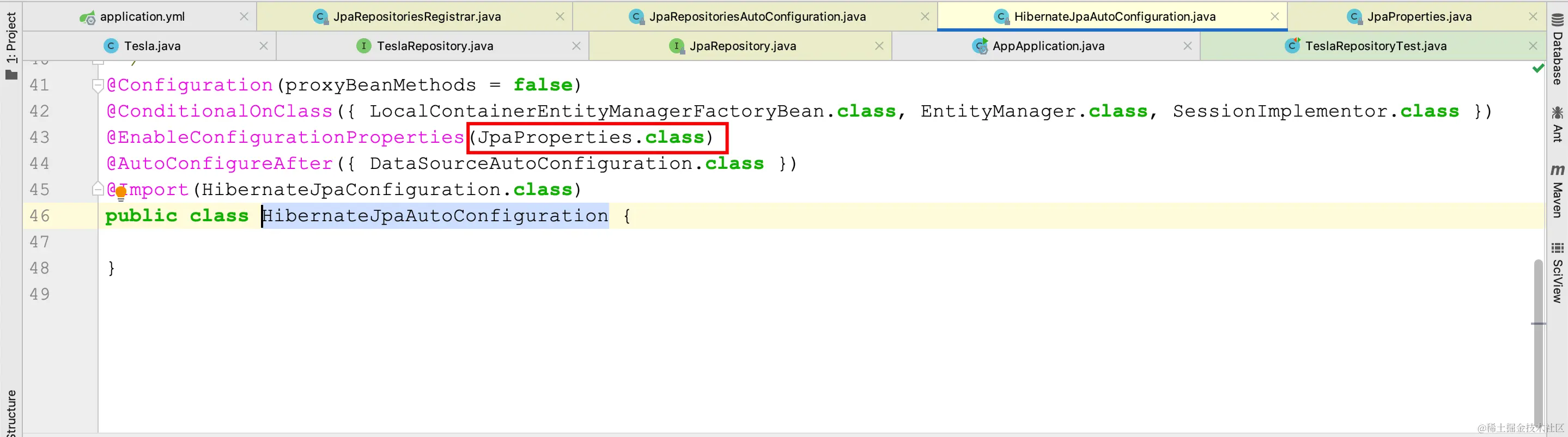Click TeslaRepositoryTest class icon

1292,45
